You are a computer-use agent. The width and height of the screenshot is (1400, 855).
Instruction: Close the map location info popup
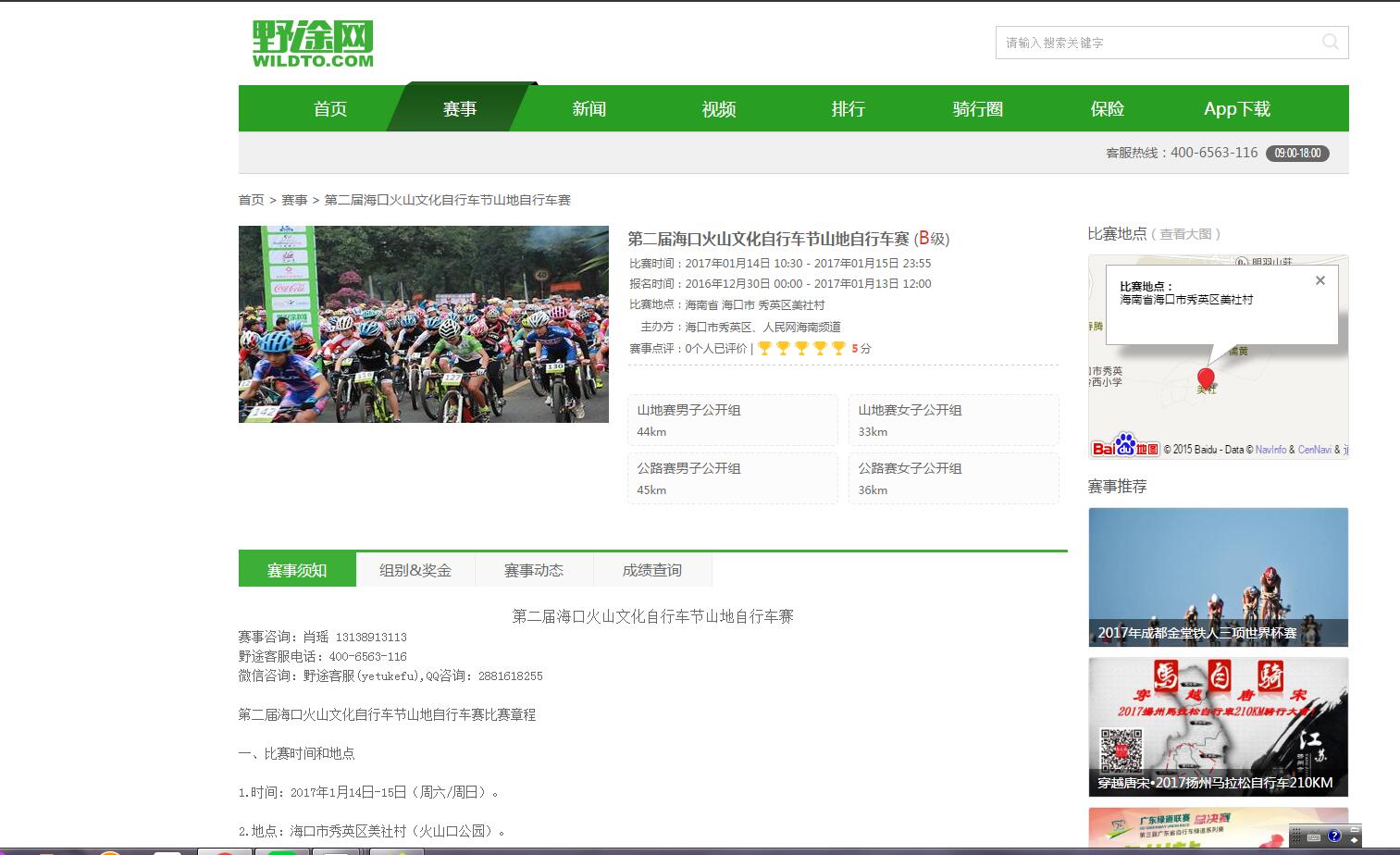click(x=1320, y=280)
